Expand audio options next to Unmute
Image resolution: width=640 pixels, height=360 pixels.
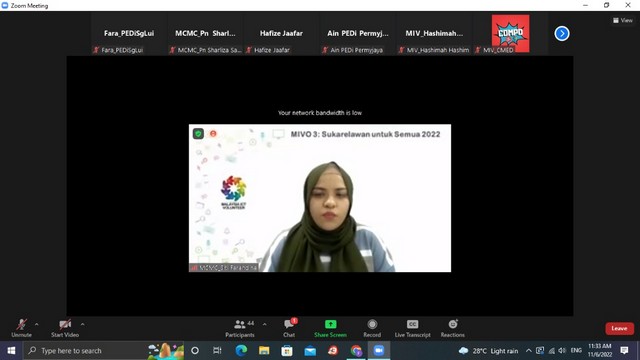point(36,324)
